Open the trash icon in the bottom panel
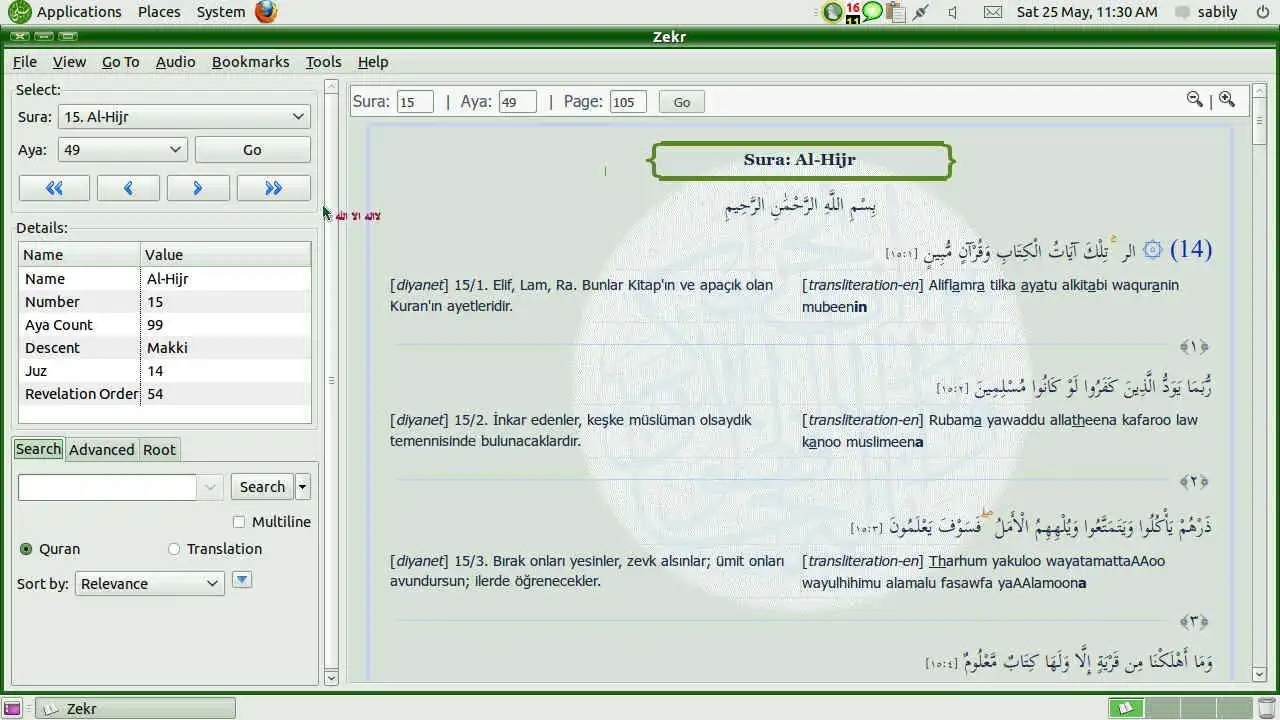This screenshot has height=720, width=1280. click(1268, 708)
